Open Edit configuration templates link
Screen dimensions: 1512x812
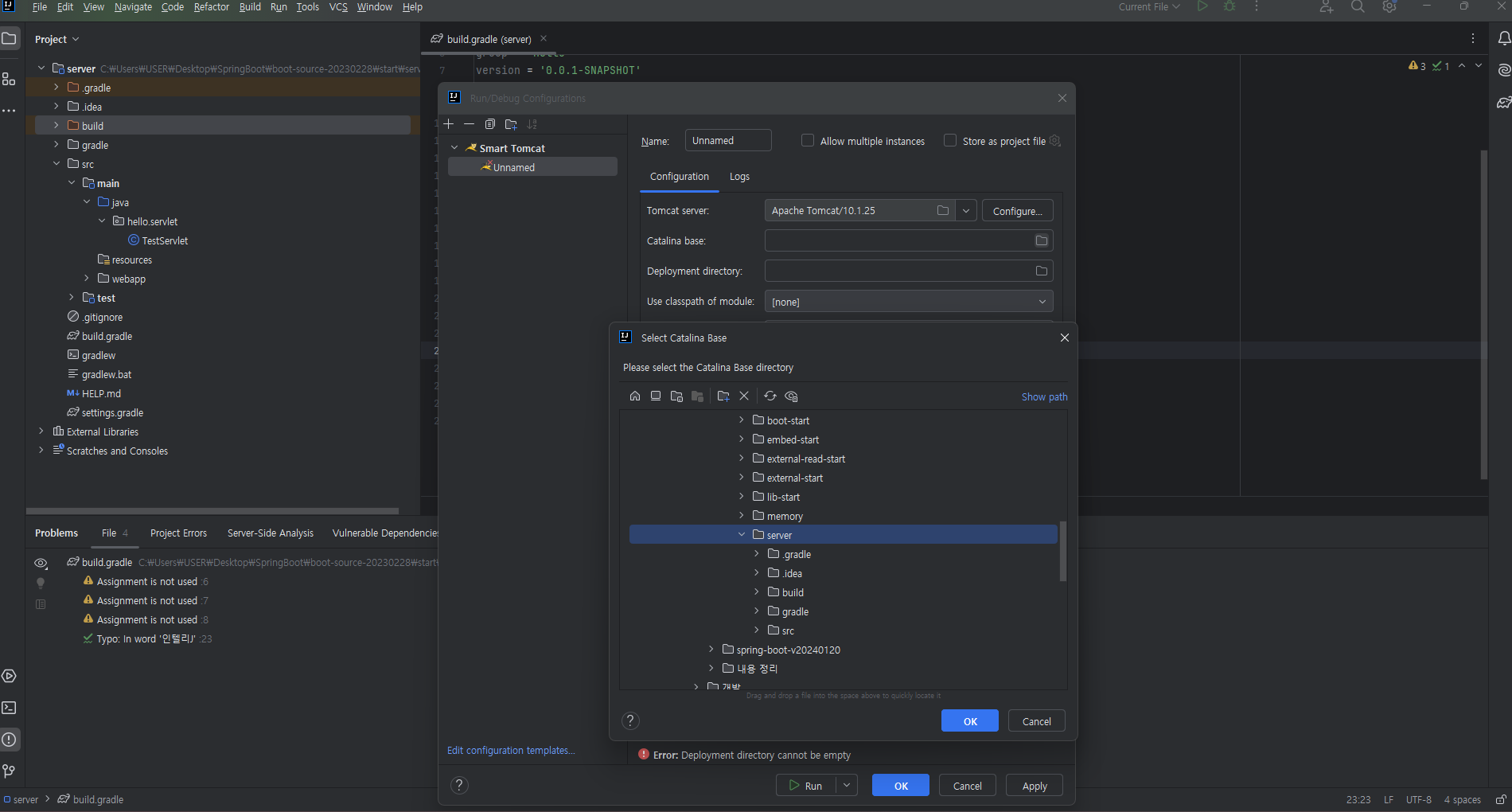point(511,751)
